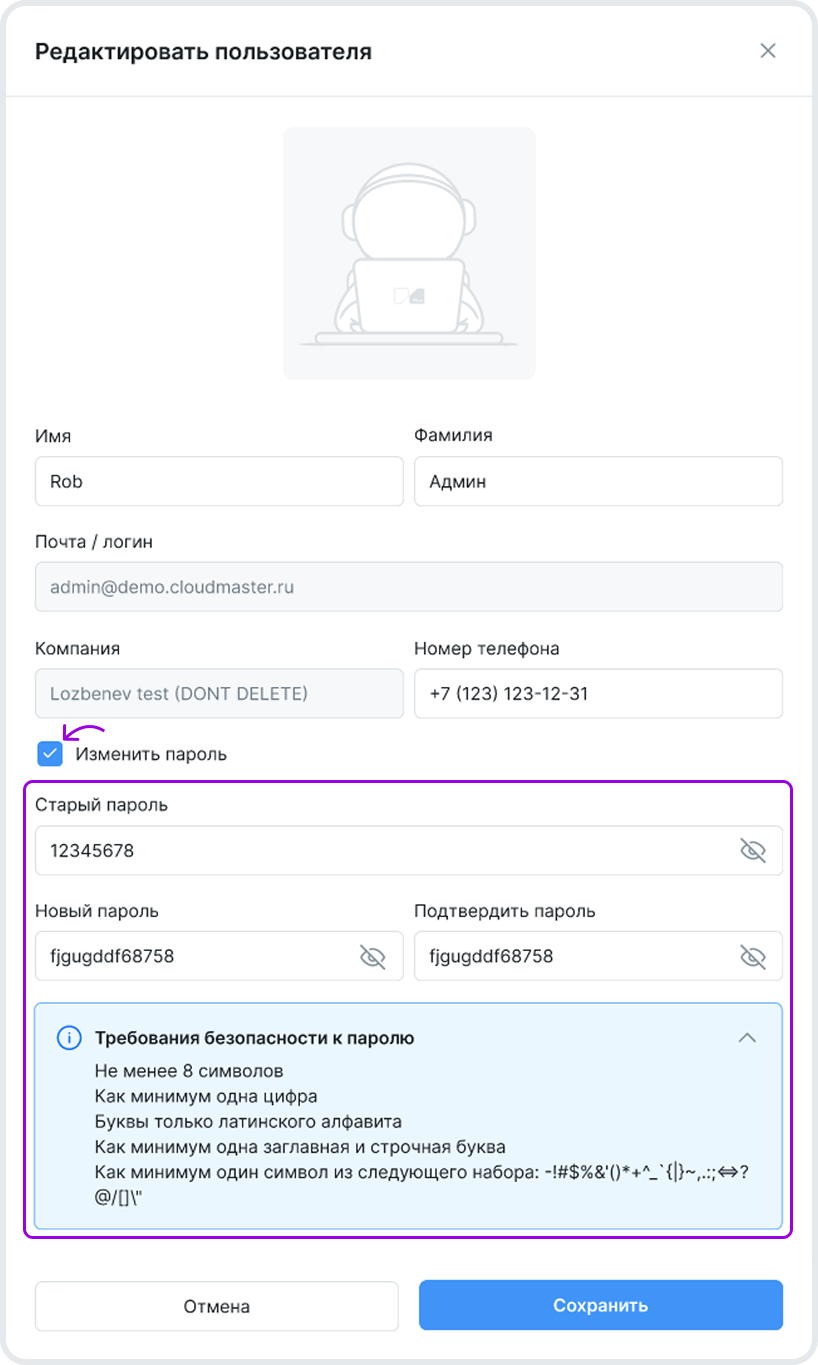Click the astronaut avatar placeholder image
The width and height of the screenshot is (818, 1365).
[409, 253]
